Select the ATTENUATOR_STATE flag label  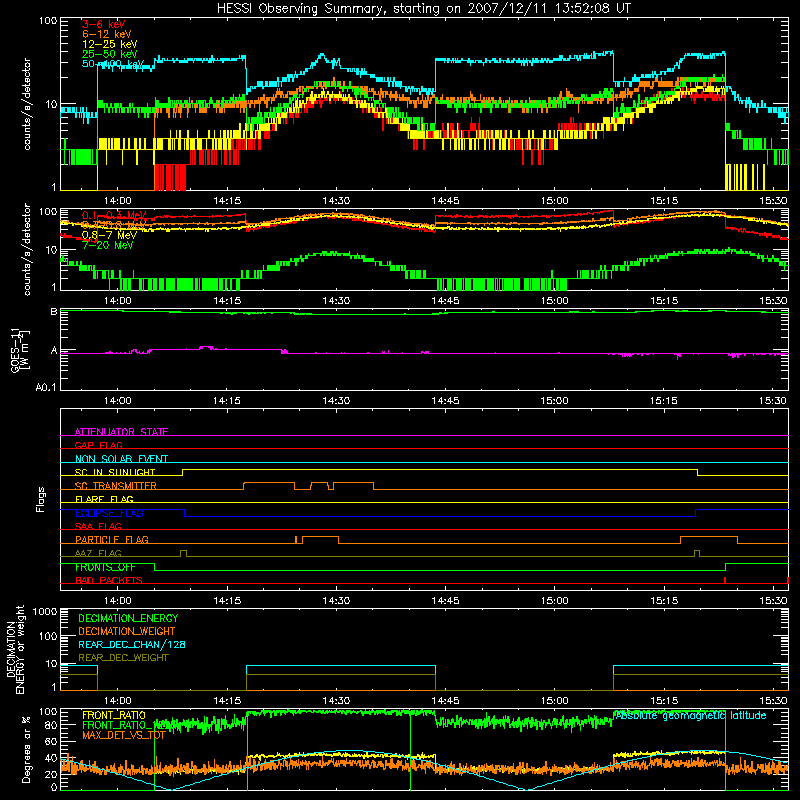[x=121, y=432]
